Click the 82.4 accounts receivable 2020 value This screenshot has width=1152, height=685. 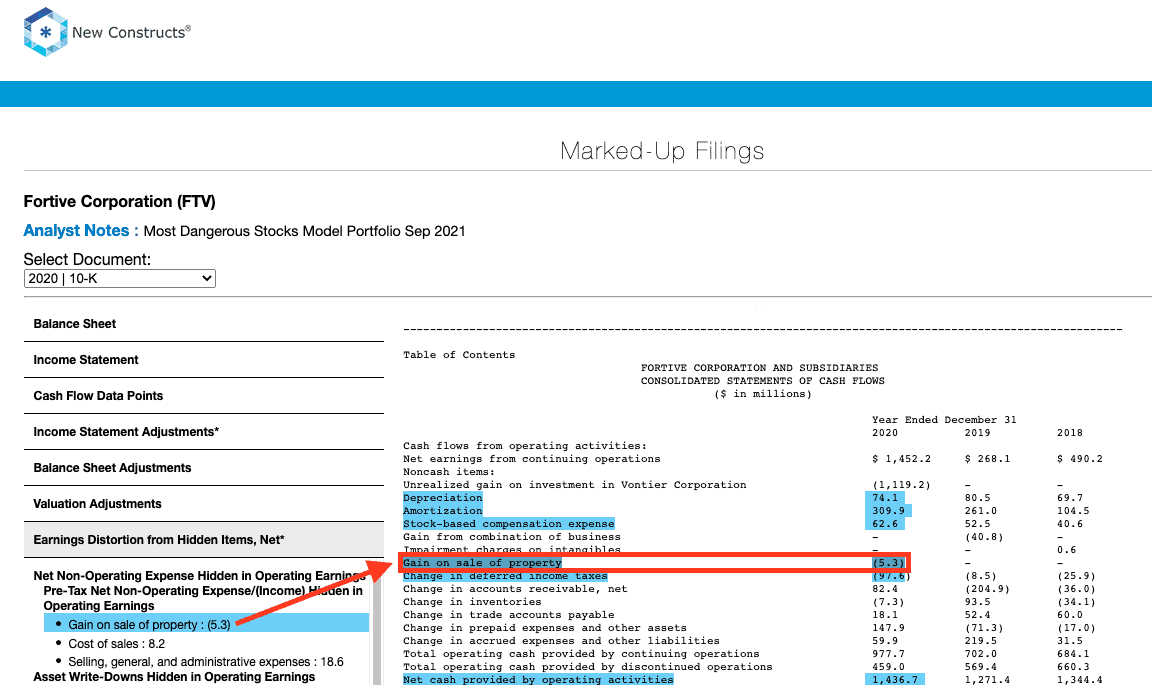point(885,589)
